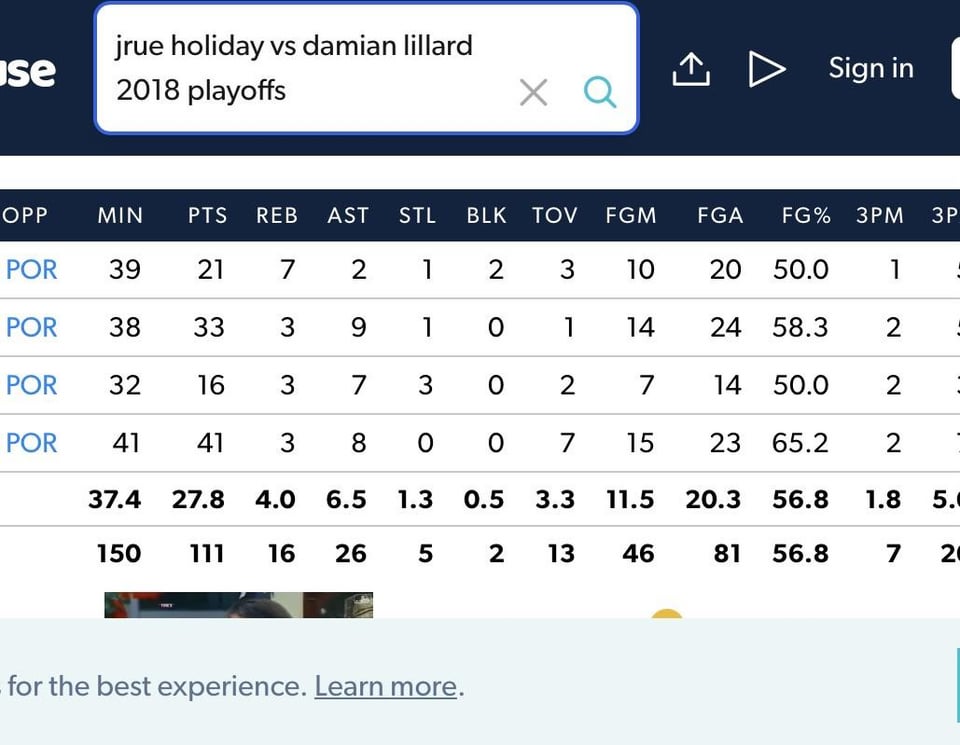The image size is (960, 745).
Task: Click the magnifying glass search icon
Action: pos(599,93)
